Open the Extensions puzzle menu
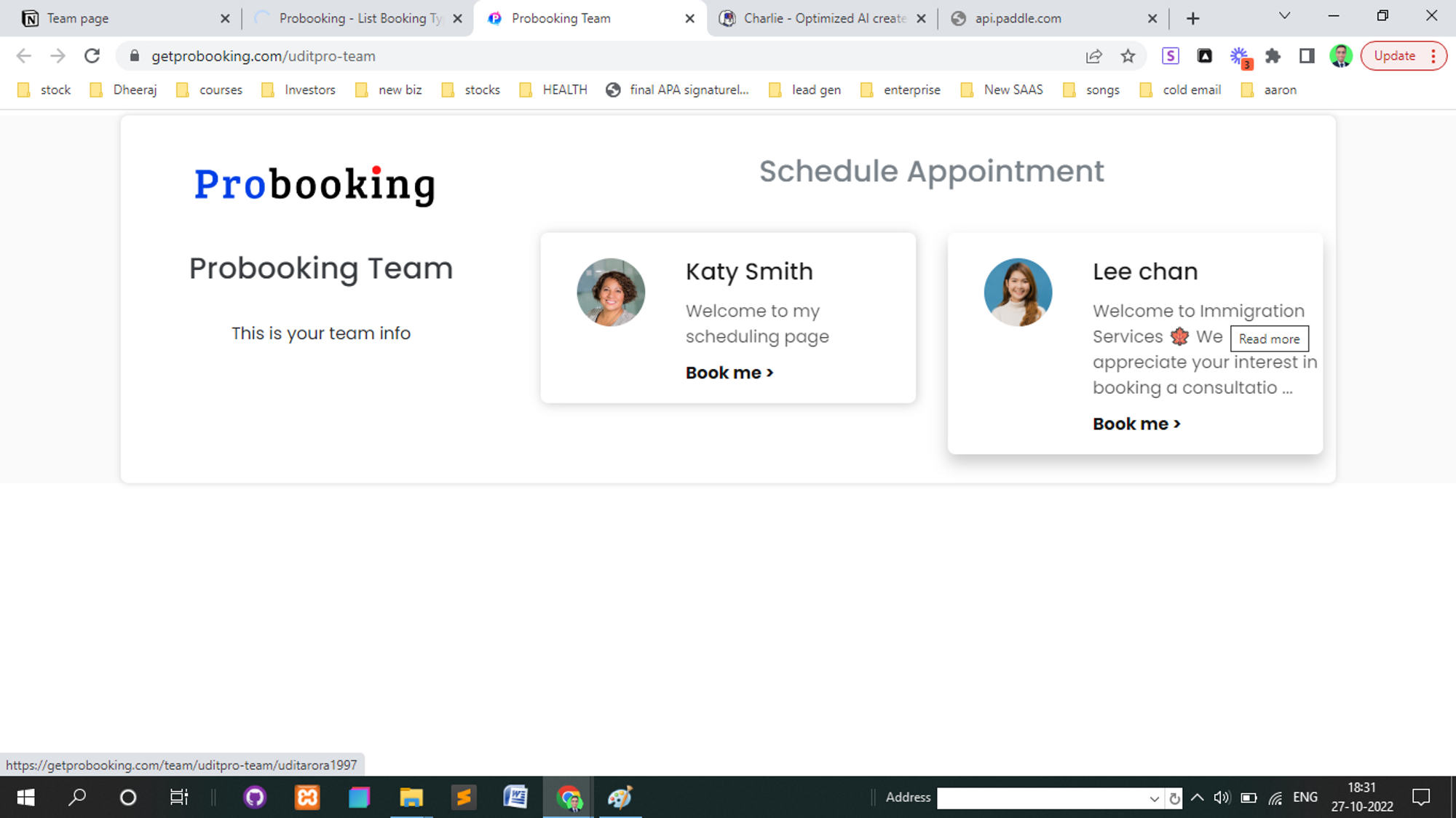This screenshot has height=818, width=1456. [1273, 56]
